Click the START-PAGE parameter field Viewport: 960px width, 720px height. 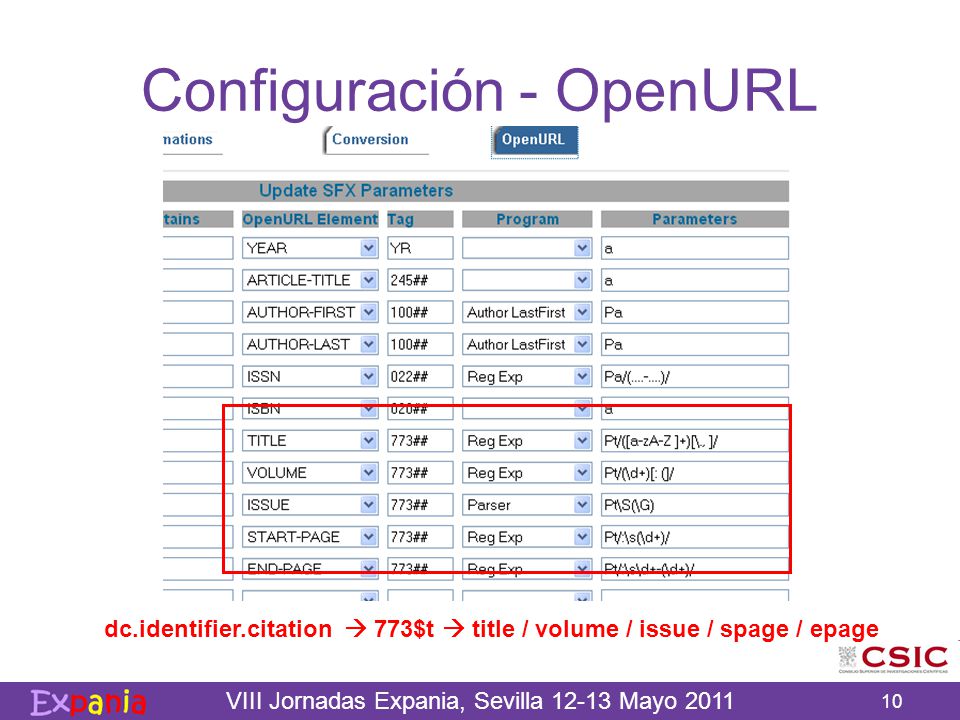(694, 537)
